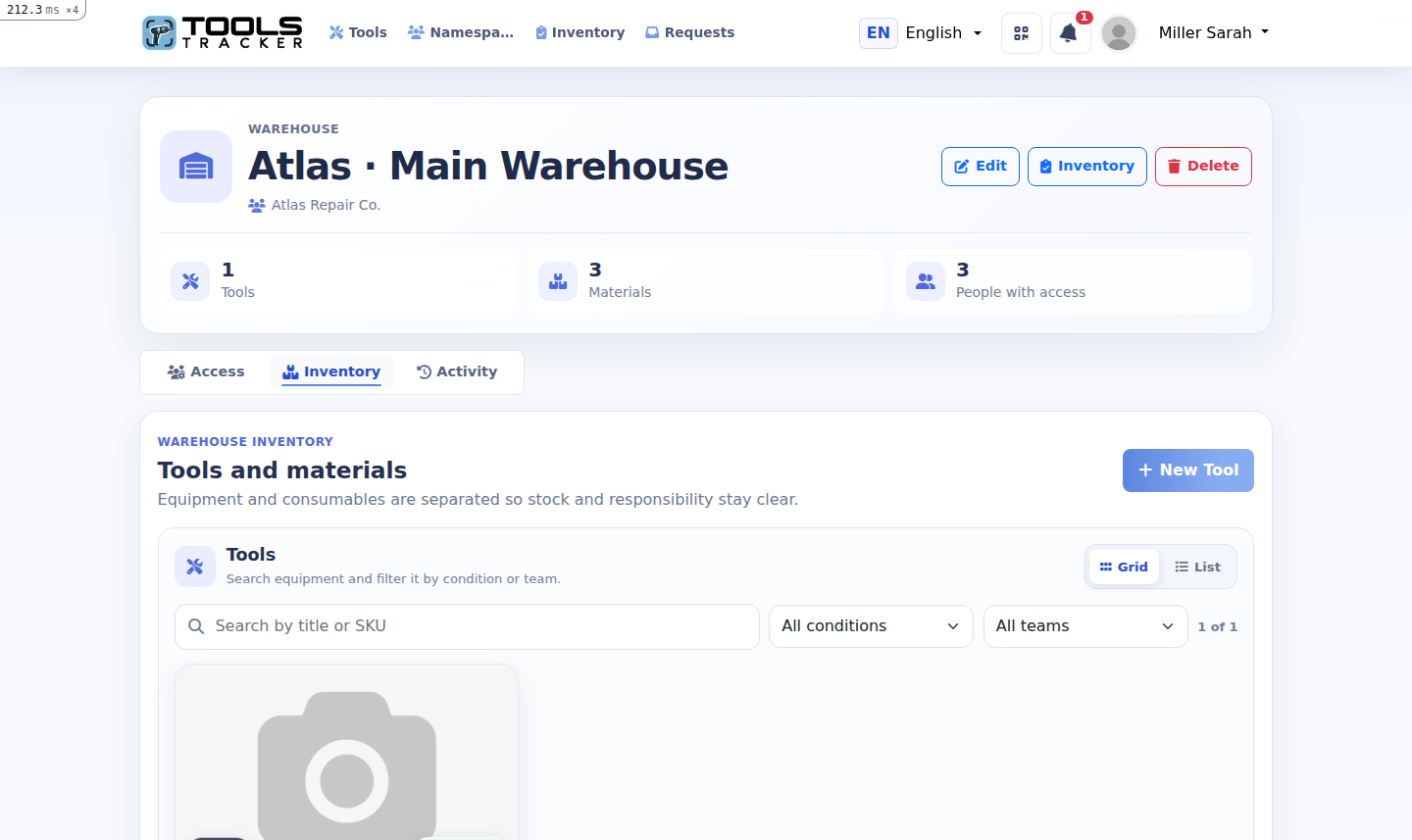The height and width of the screenshot is (840, 1412).
Task: Switch to the Activity tab
Action: coord(457,372)
